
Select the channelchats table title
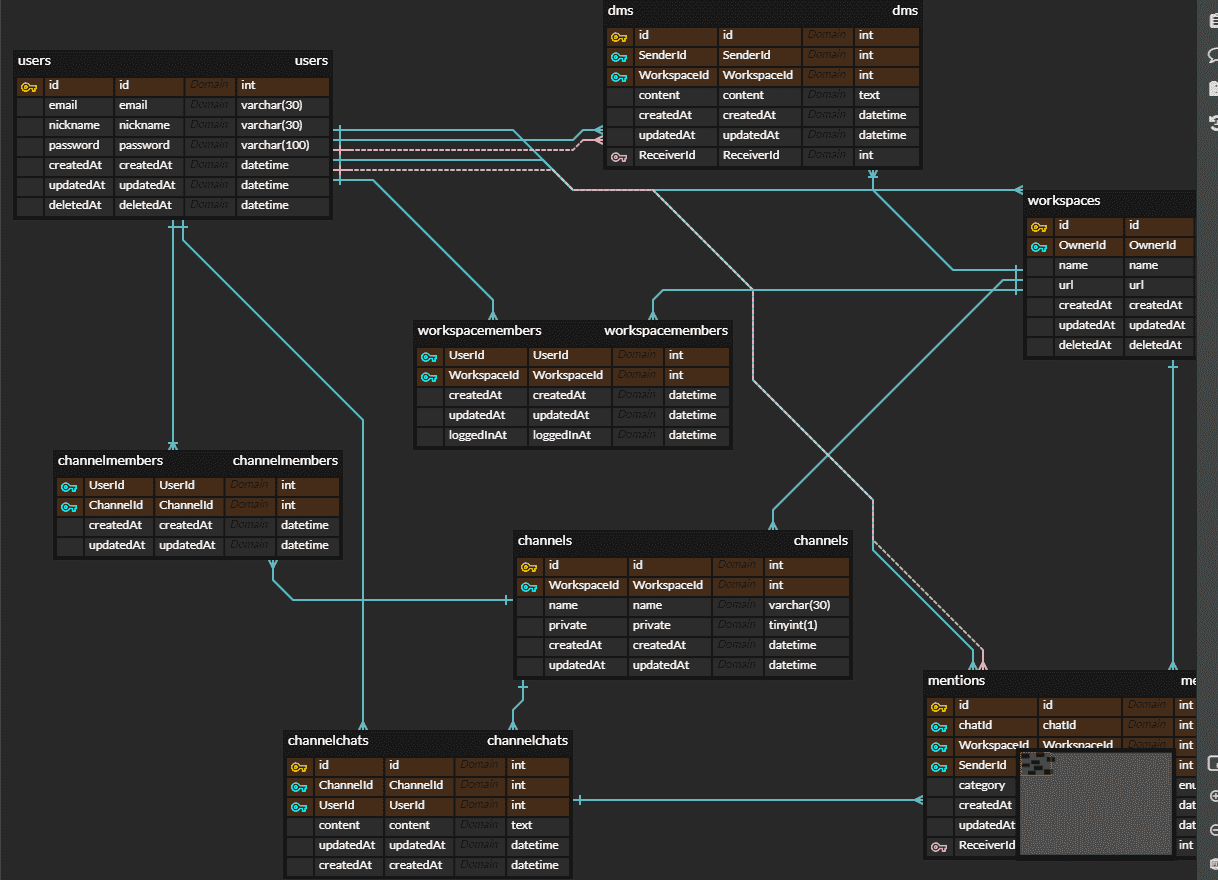coord(328,741)
